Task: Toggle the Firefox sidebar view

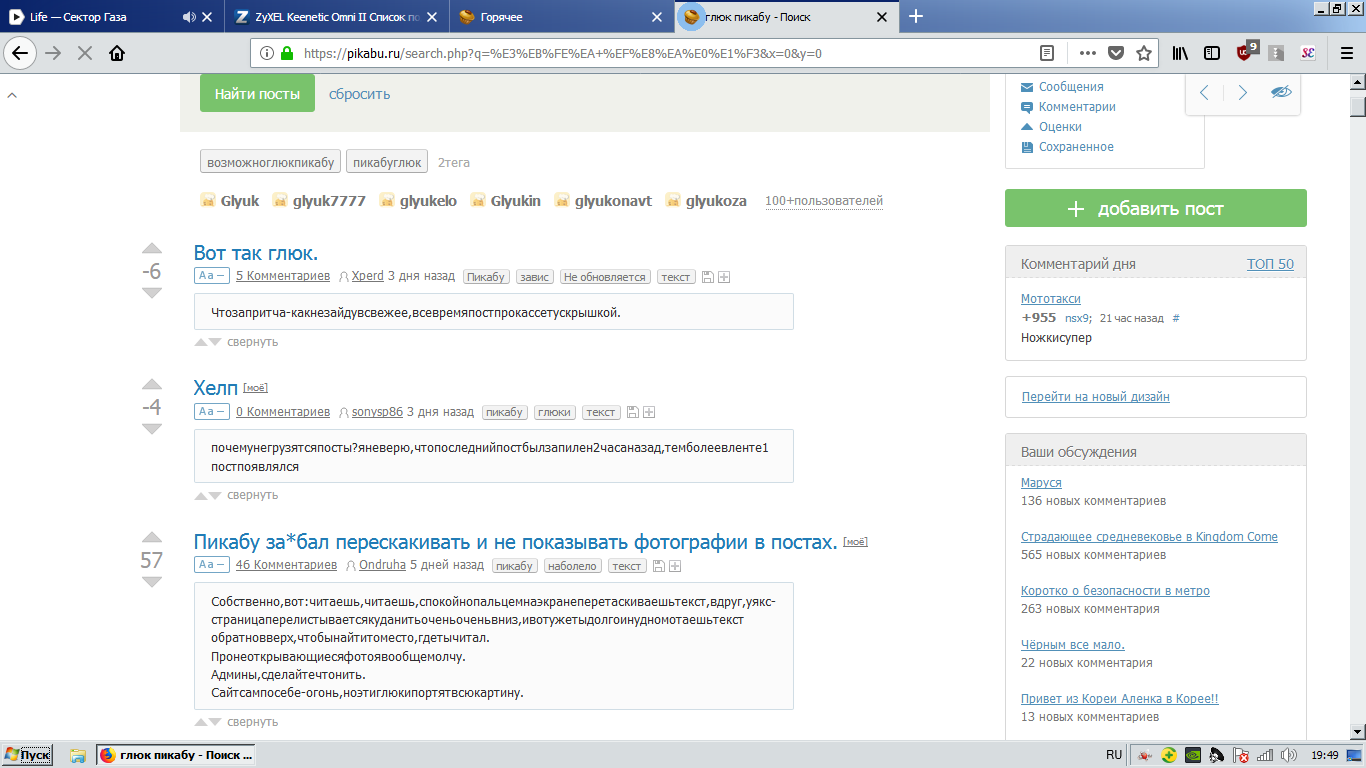Action: (1212, 53)
